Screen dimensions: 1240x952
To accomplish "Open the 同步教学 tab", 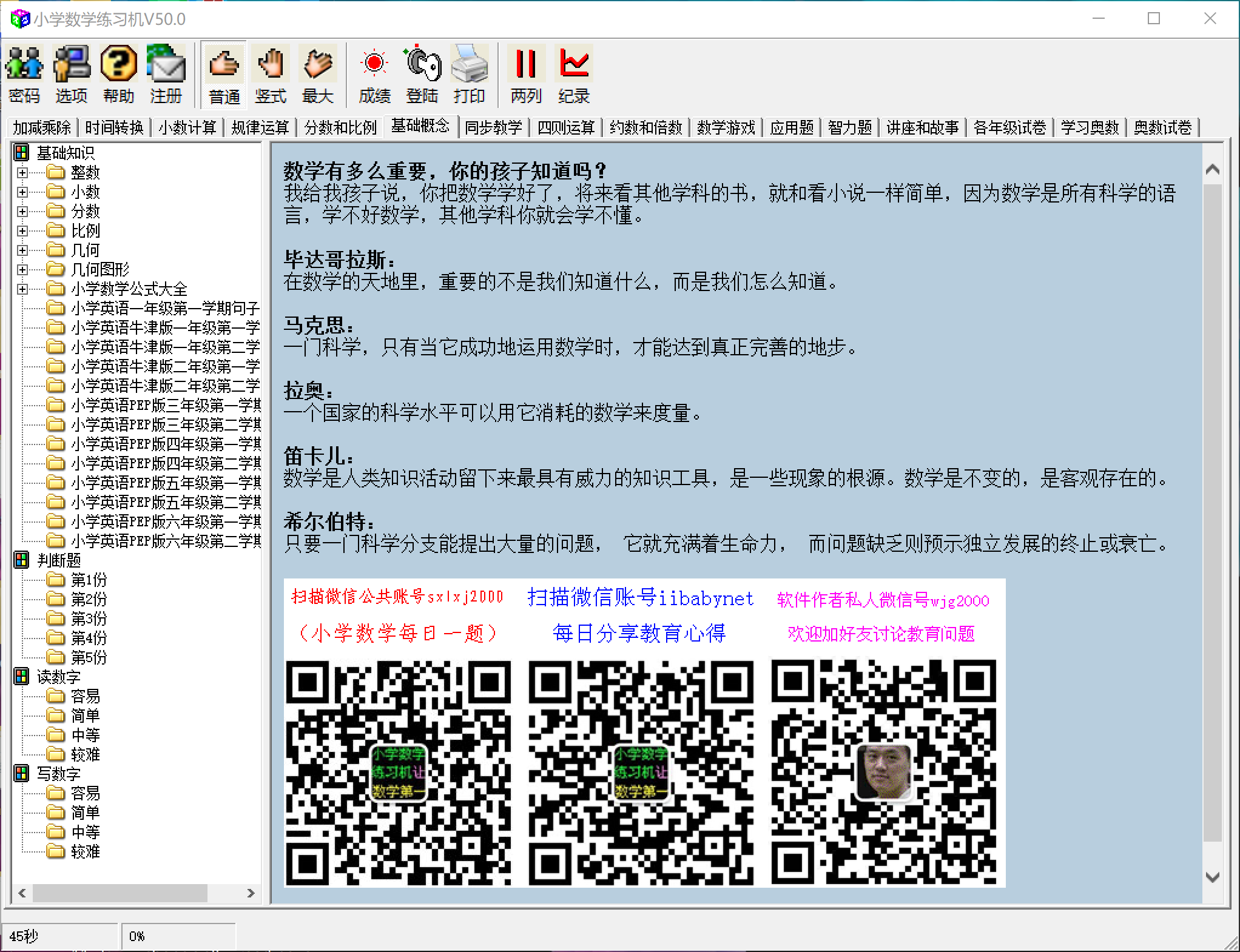I will pos(493,127).
